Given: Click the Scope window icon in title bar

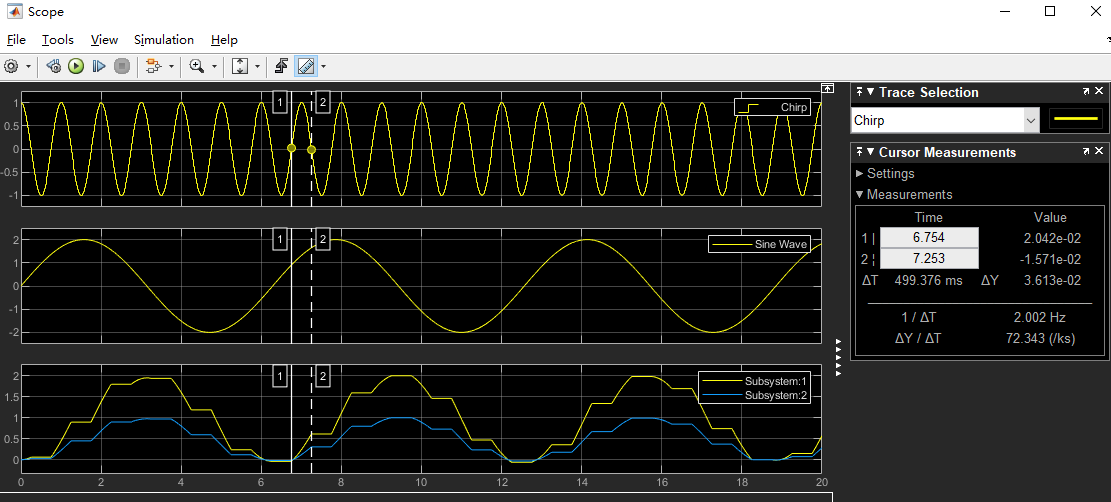Looking at the screenshot, I should tap(13, 11).
